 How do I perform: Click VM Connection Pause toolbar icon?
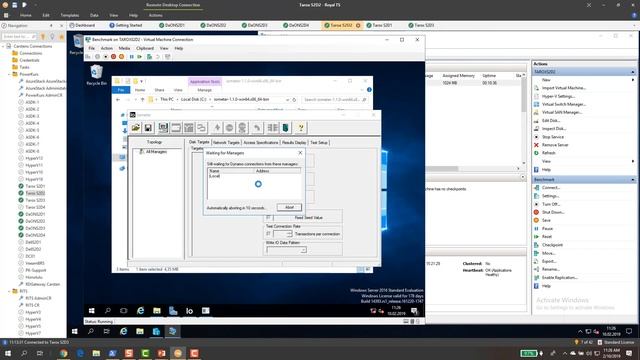(x=131, y=57)
